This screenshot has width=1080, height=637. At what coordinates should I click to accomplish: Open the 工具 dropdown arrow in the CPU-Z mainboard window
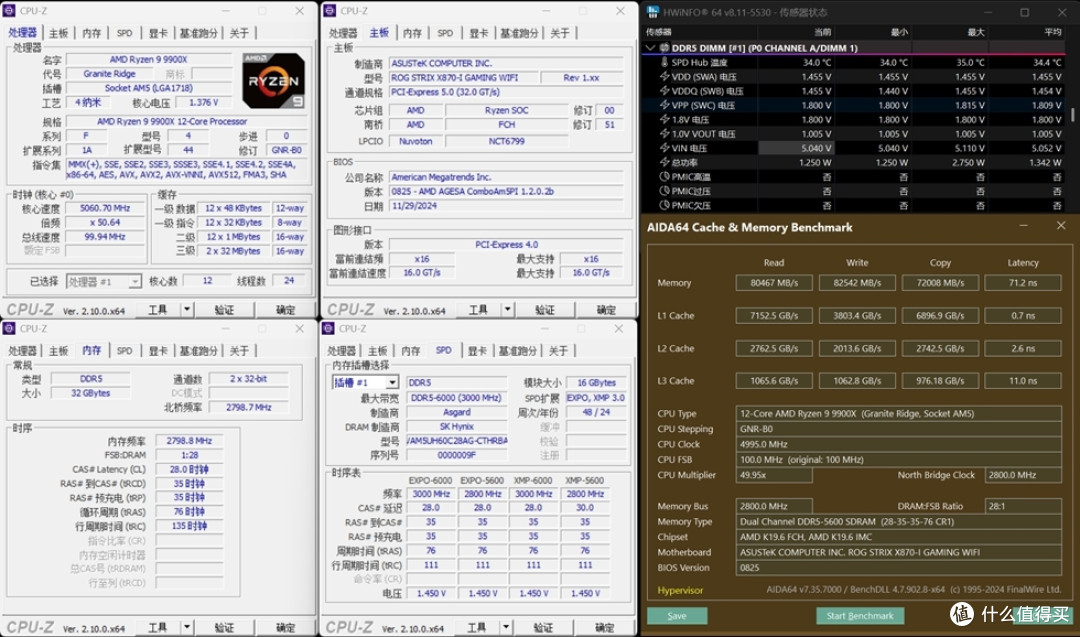coord(508,310)
